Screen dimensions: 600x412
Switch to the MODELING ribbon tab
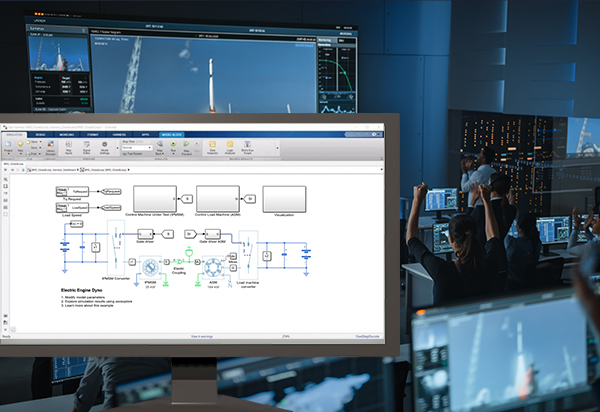(66, 134)
